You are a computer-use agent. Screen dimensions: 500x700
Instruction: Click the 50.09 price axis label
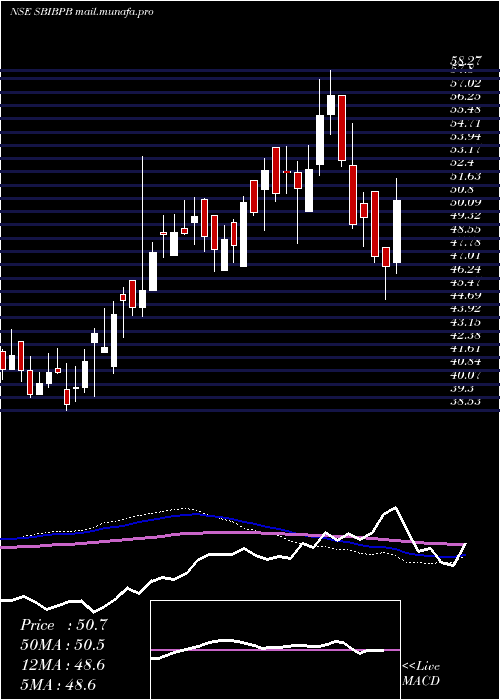(x=464, y=202)
